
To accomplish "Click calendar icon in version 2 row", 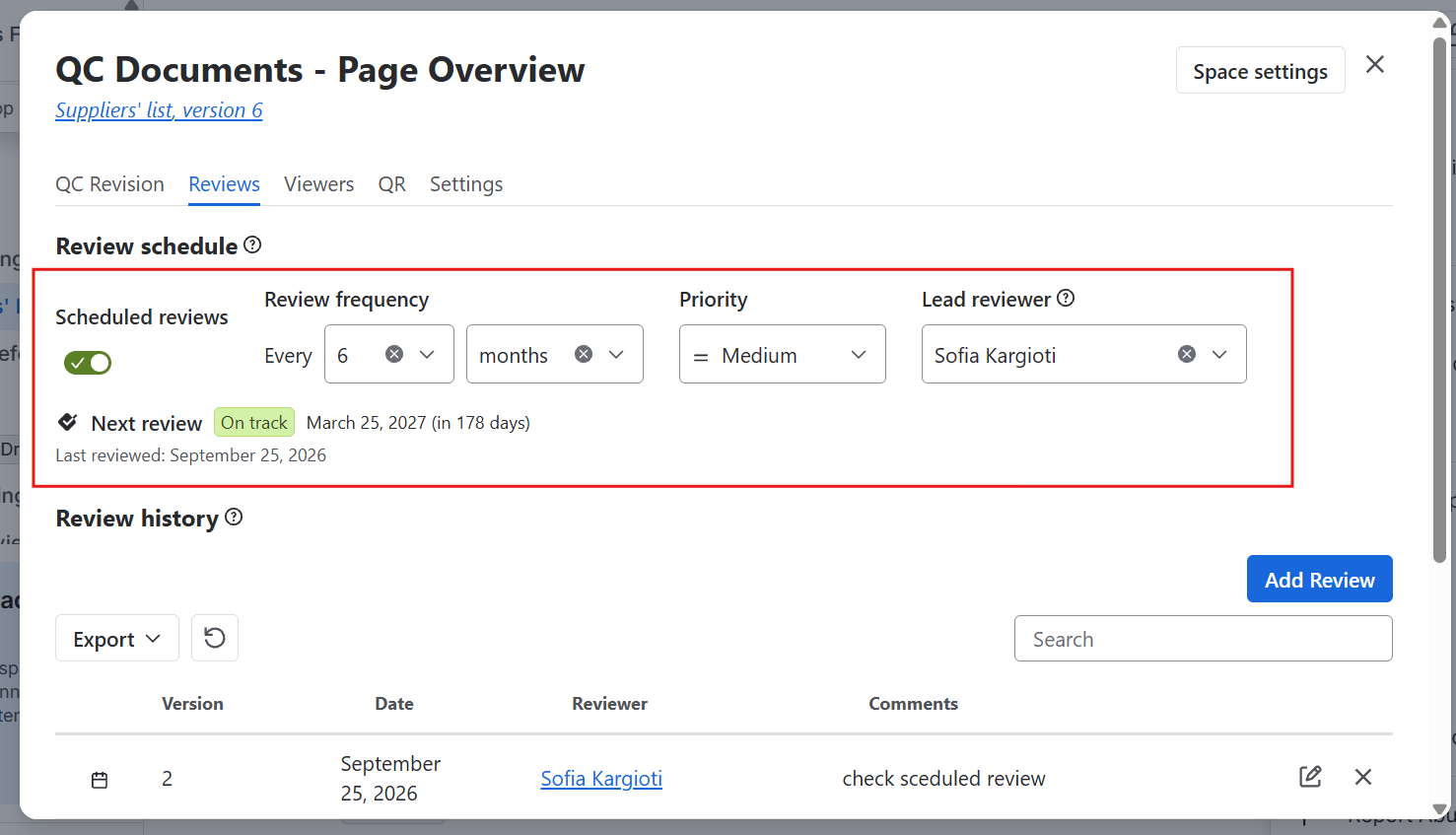I will 100,780.
